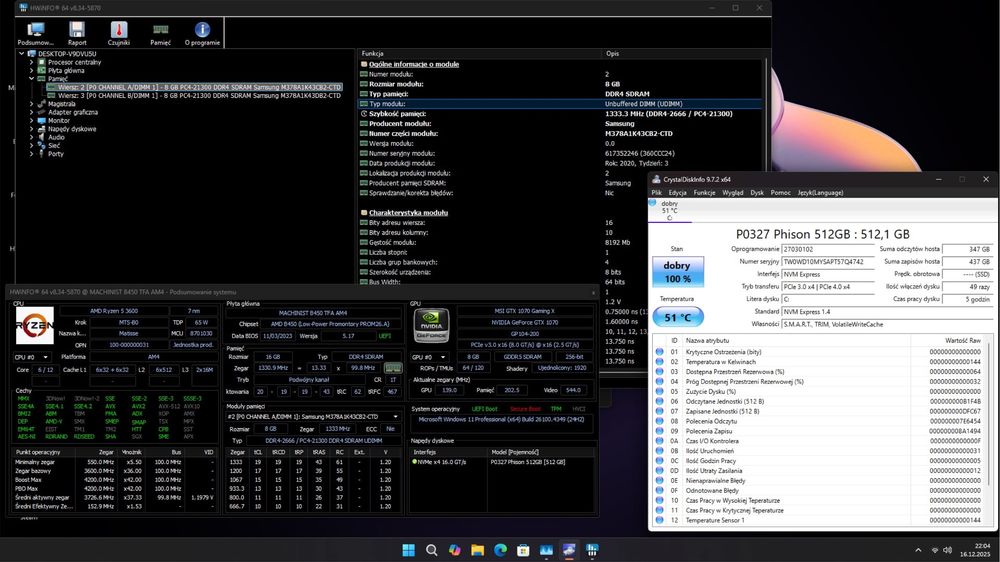Open Dysk menu in CrystalDiskInfo
This screenshot has height=562, width=1000.
(757, 193)
